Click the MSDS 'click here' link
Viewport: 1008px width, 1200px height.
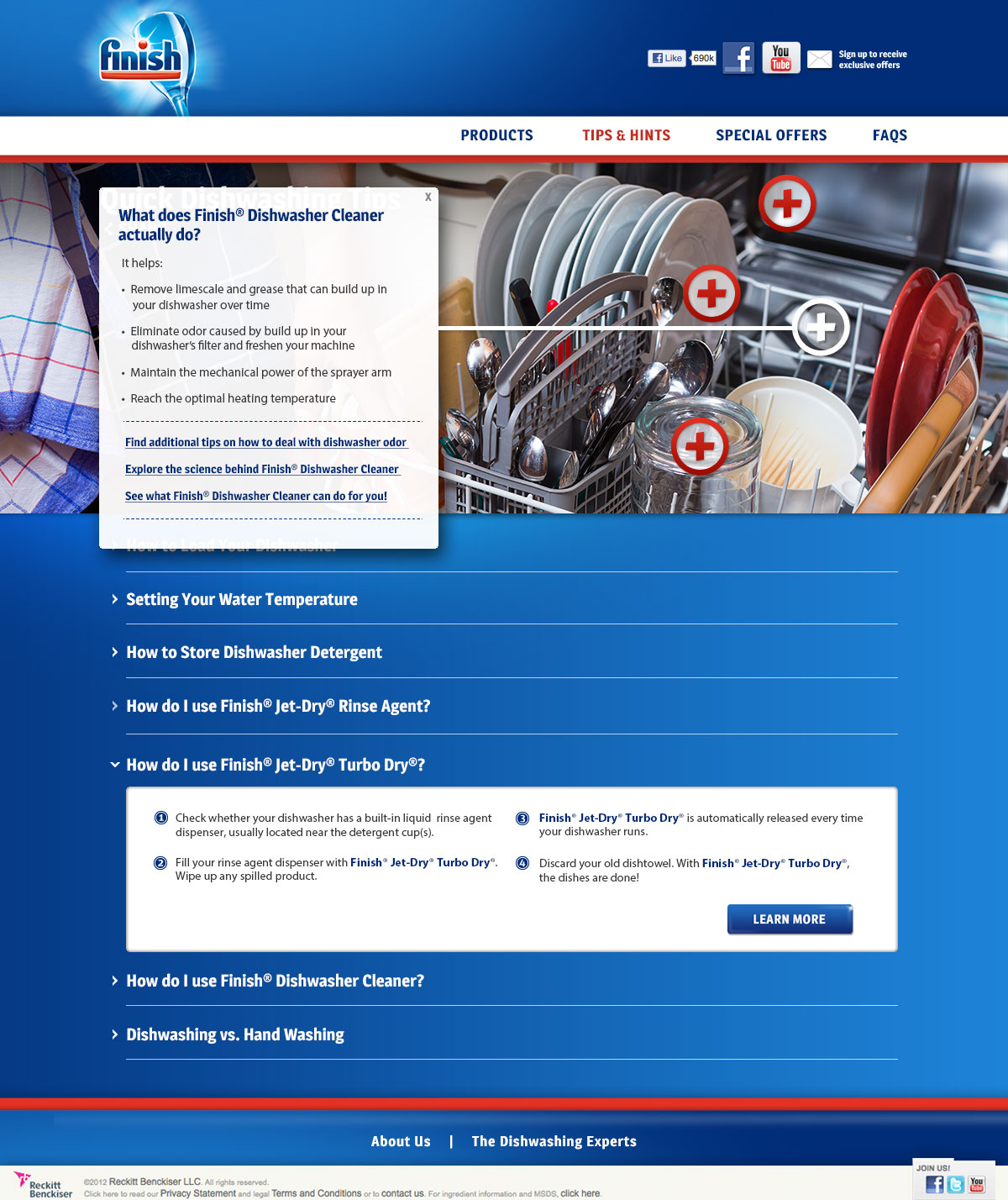tap(580, 1193)
